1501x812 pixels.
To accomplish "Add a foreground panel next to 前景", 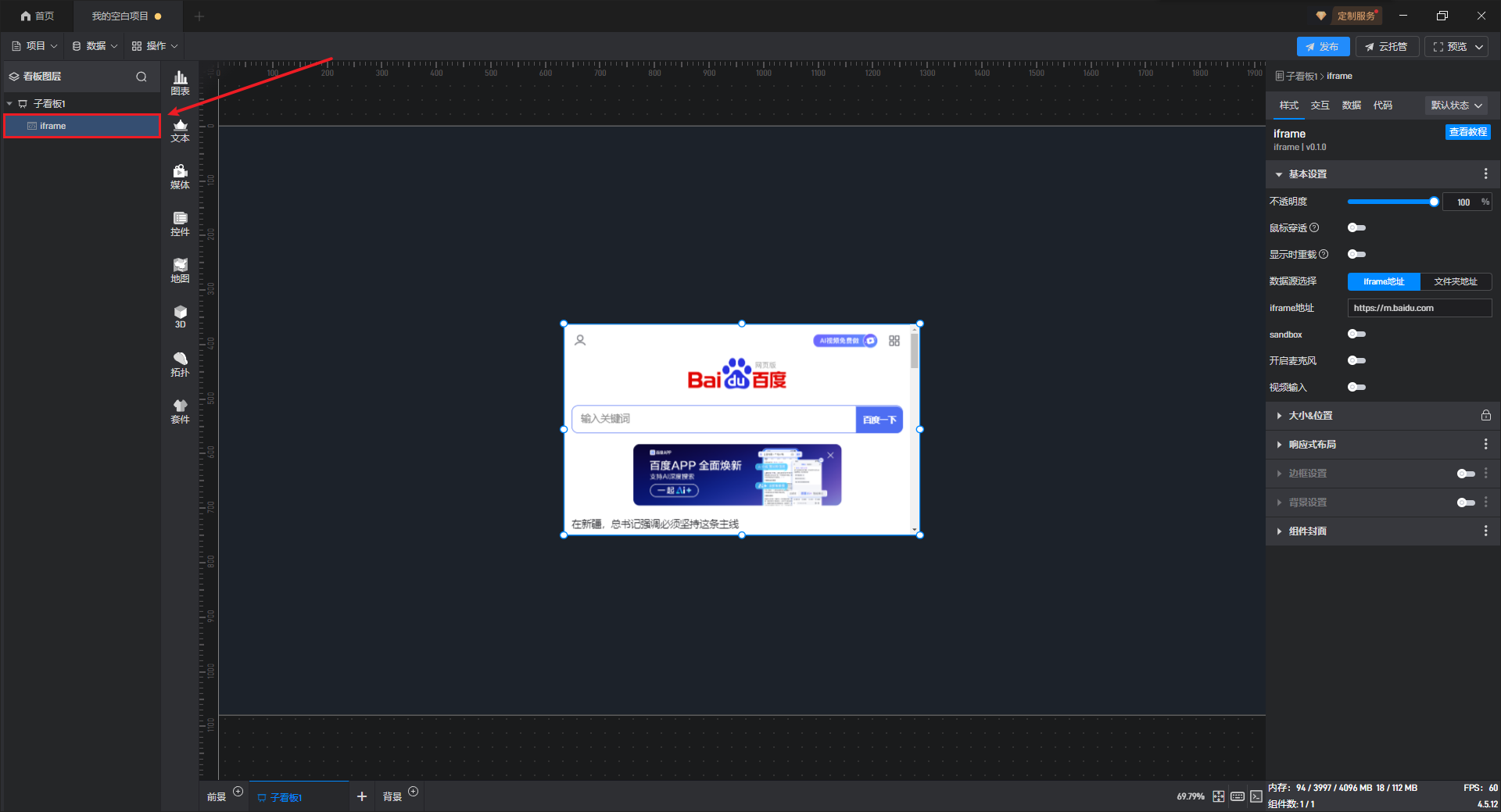I will 238,792.
